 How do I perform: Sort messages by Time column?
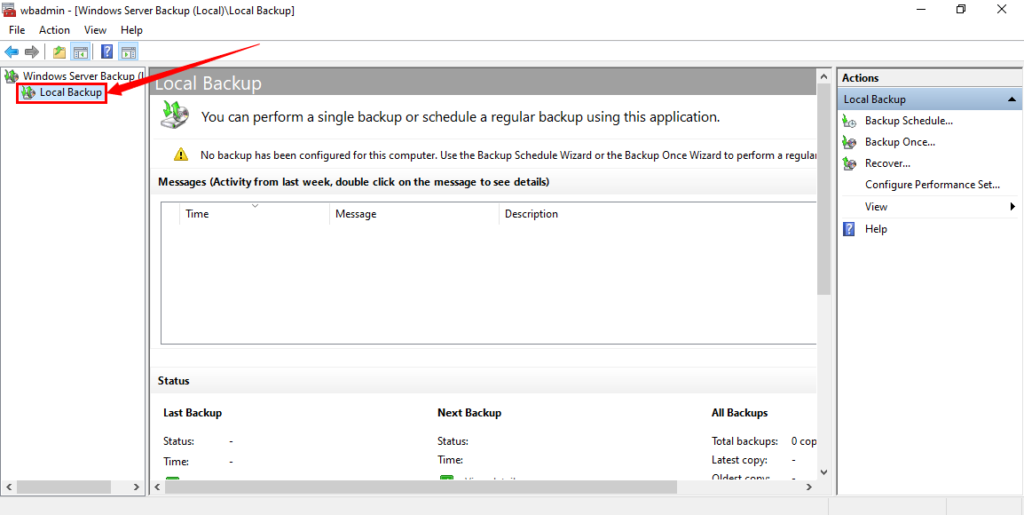(x=254, y=213)
